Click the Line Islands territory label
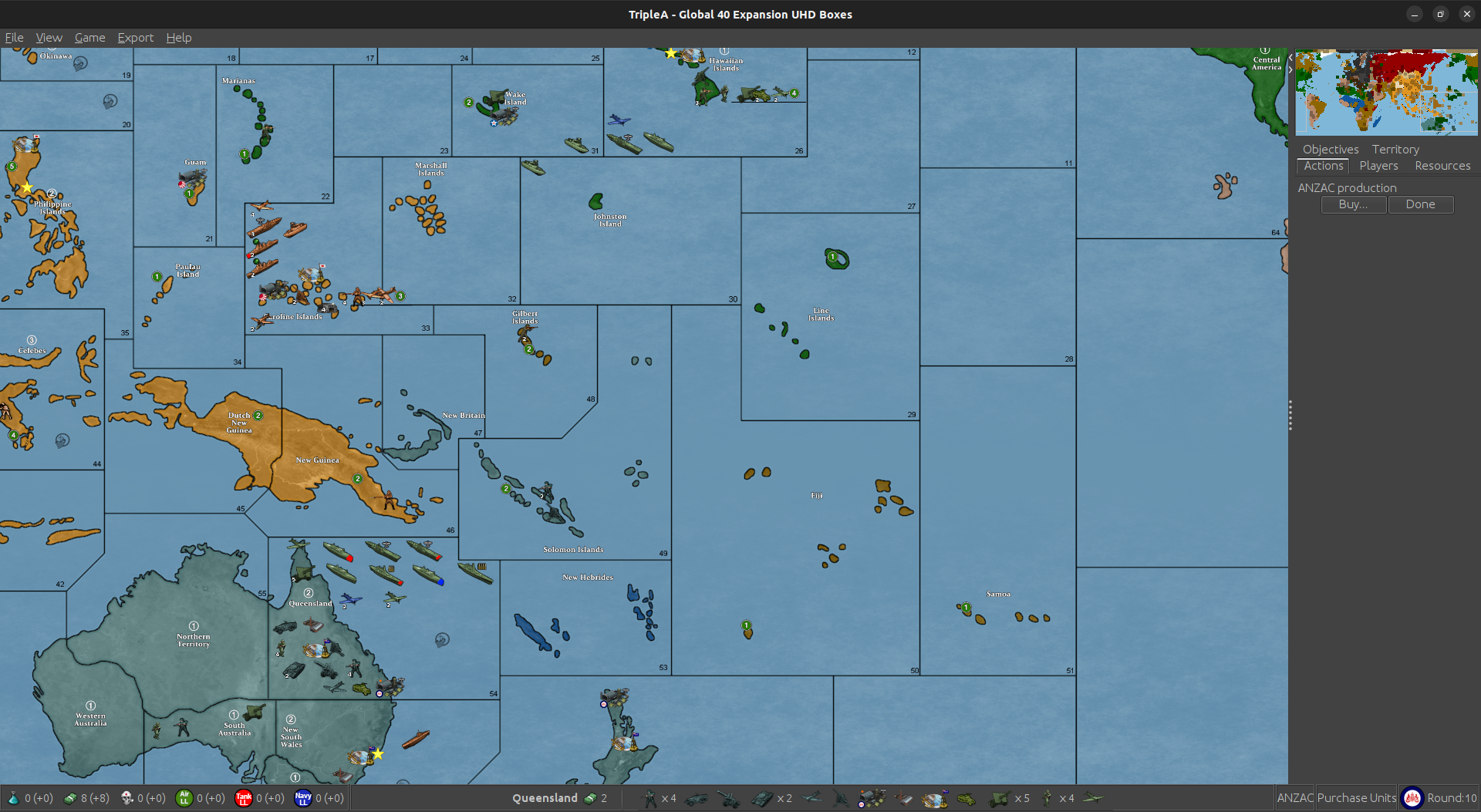The height and width of the screenshot is (812, 1481). pyautogui.click(x=821, y=314)
